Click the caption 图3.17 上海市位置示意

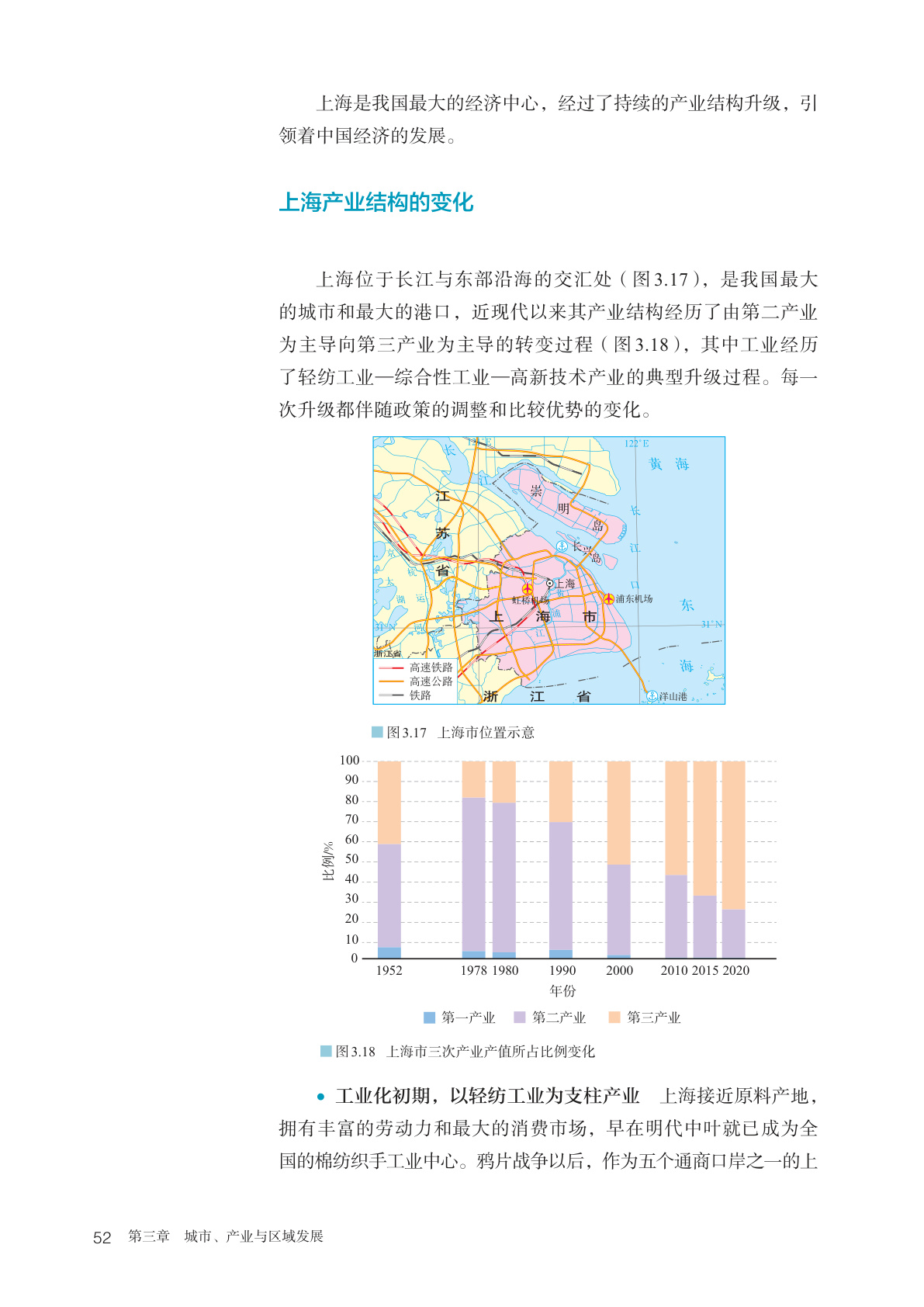pos(461,733)
